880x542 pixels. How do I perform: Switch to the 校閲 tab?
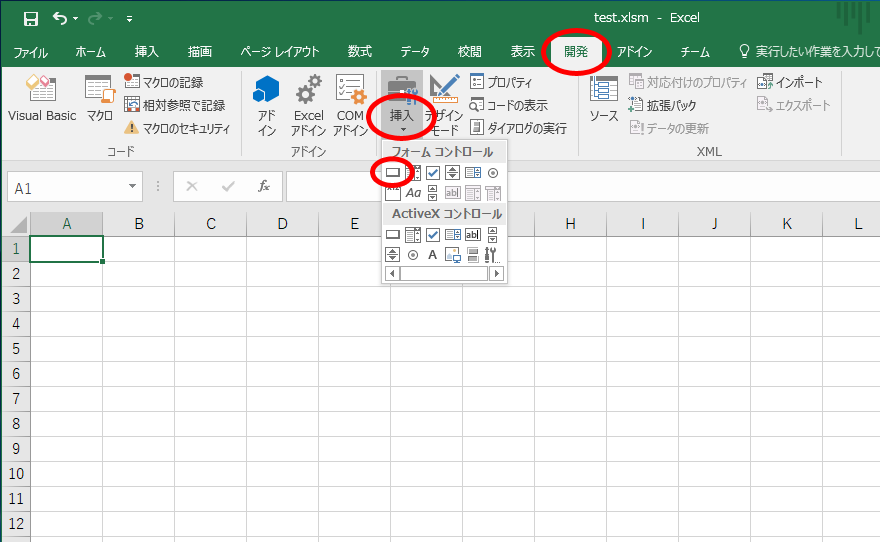click(x=469, y=52)
